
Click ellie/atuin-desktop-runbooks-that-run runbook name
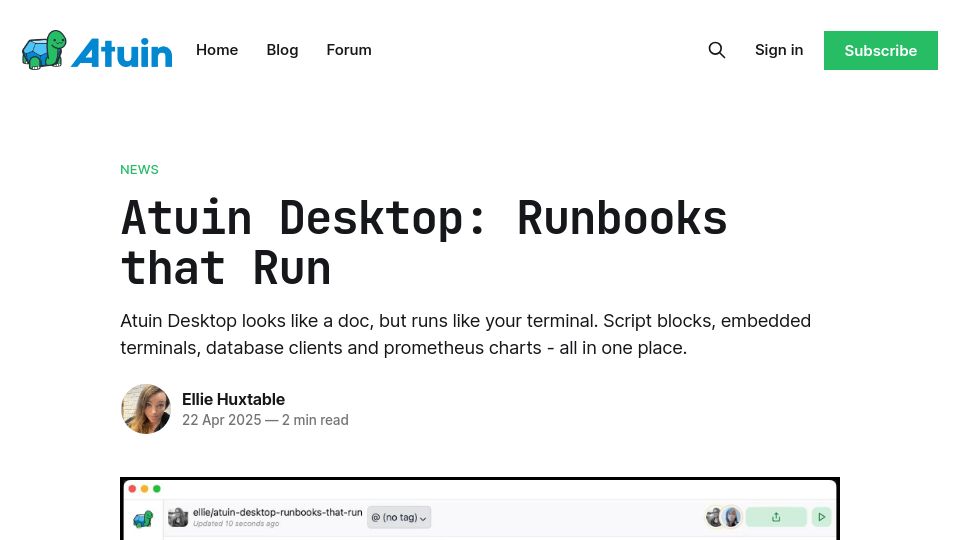277,512
